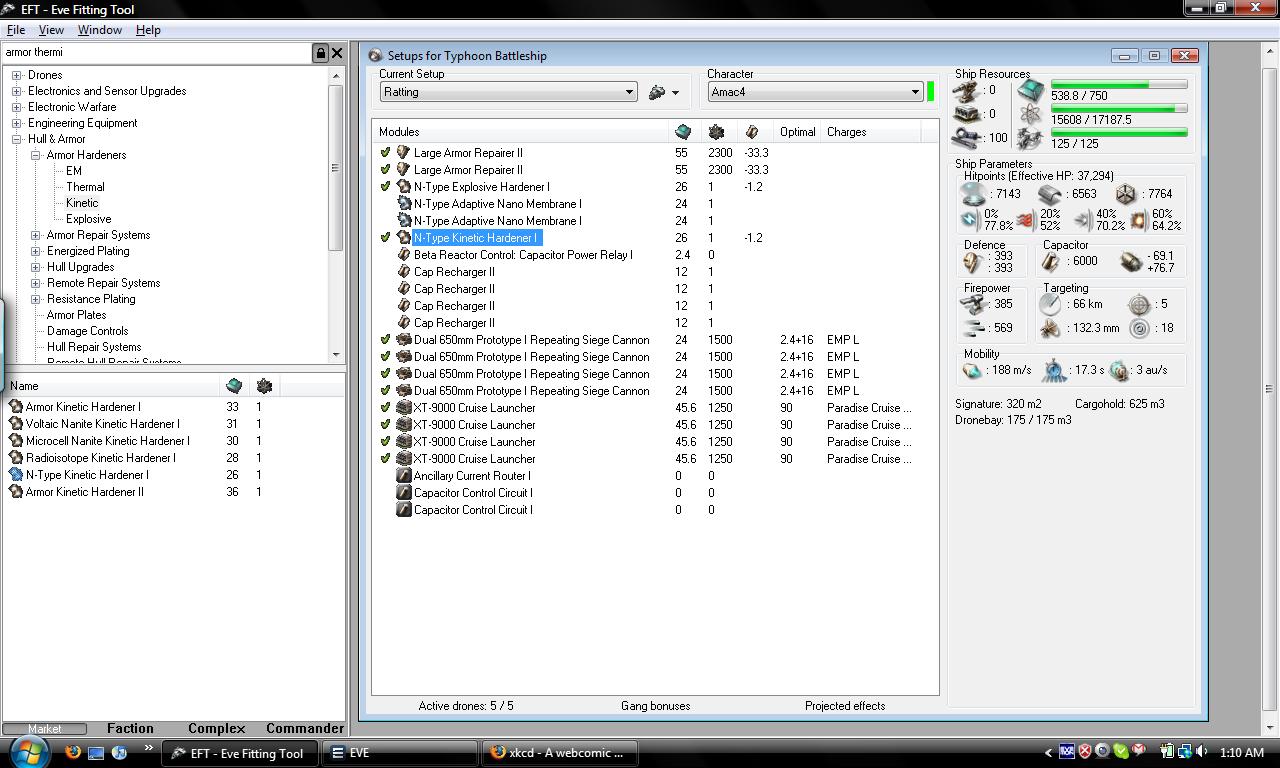Screen dimensions: 1280x768
Task: Select the Explosive armor hardener category
Action: 89,219
